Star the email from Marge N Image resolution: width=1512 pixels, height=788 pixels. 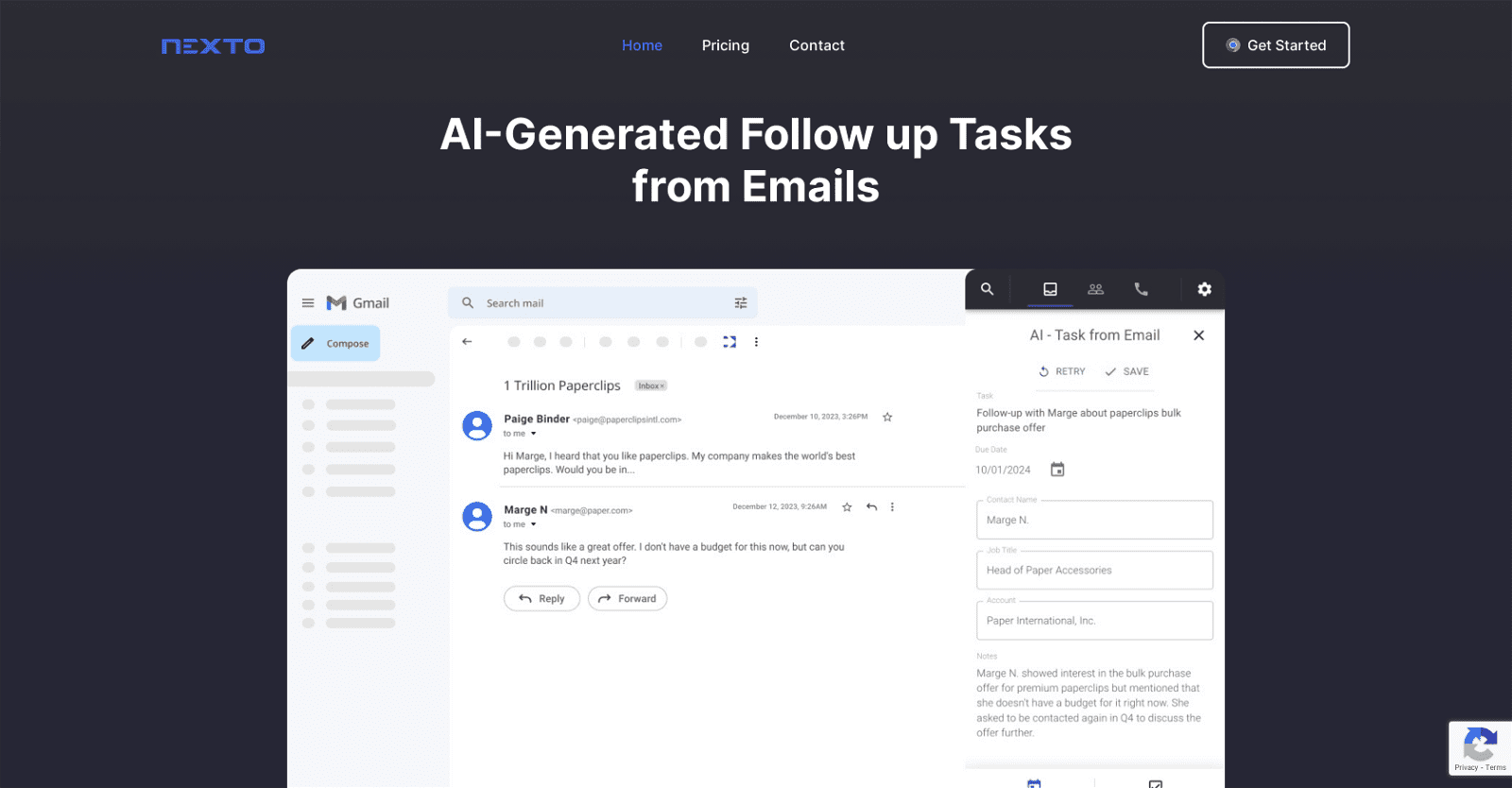pyautogui.click(x=847, y=507)
